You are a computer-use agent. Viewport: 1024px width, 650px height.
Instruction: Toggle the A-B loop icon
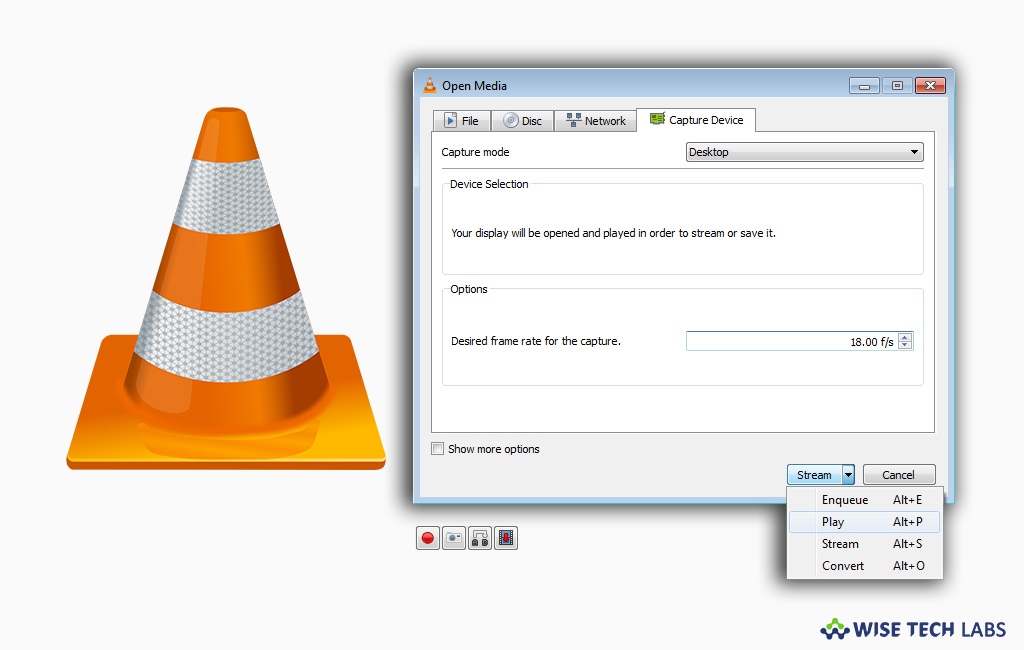(480, 538)
